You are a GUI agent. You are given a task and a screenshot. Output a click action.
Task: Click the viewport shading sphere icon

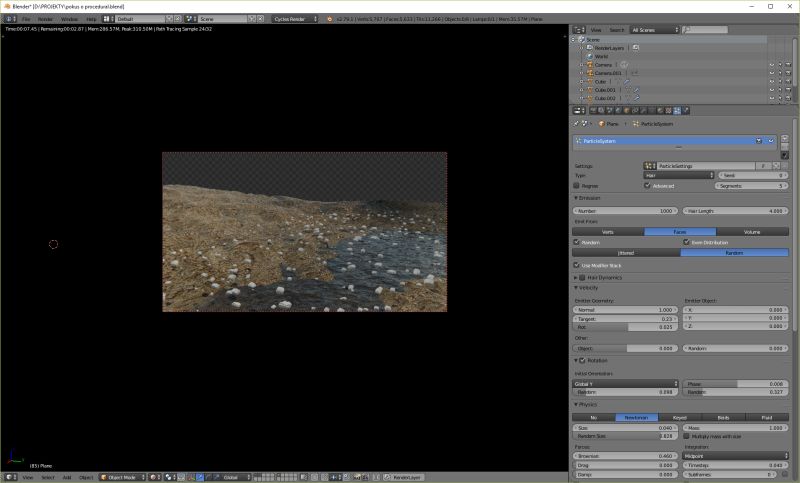tap(155, 477)
